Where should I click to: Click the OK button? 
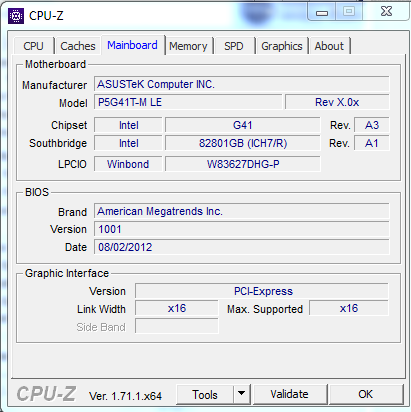tap(366, 394)
